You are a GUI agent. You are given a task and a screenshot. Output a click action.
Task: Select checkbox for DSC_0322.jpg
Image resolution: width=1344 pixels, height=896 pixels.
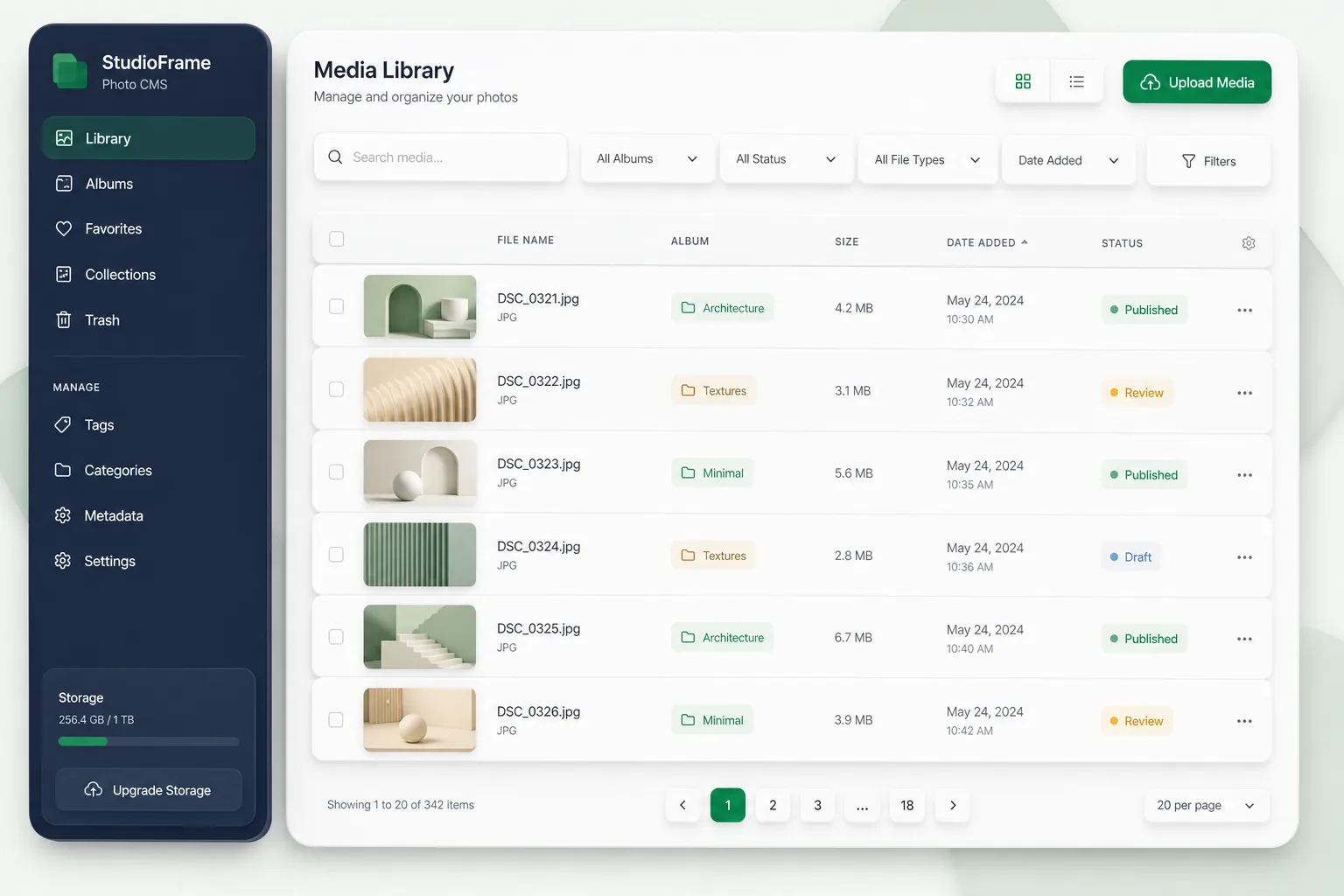336,389
